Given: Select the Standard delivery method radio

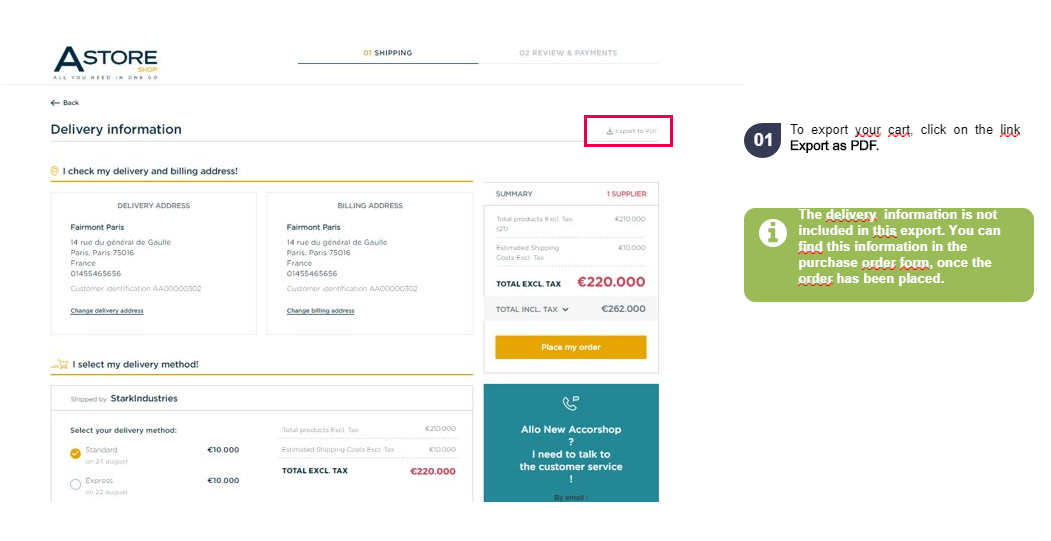Looking at the screenshot, I should (x=76, y=454).
